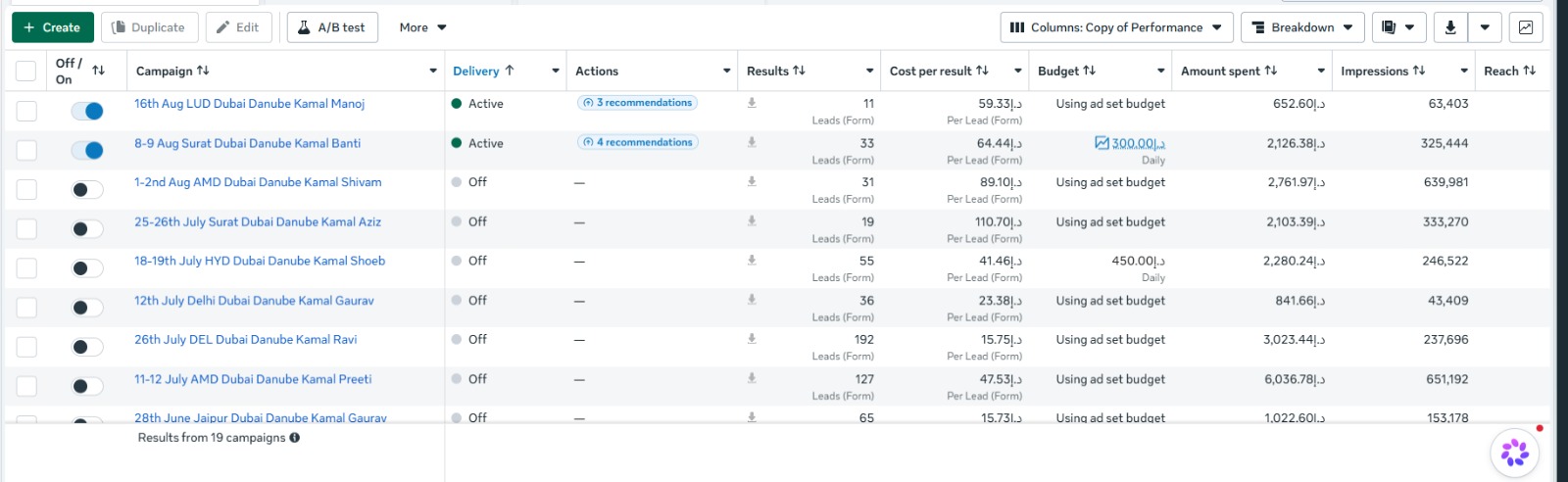This screenshot has width=1568, height=482.
Task: Click download icon in 16th Aug LUD row
Action: point(752,103)
